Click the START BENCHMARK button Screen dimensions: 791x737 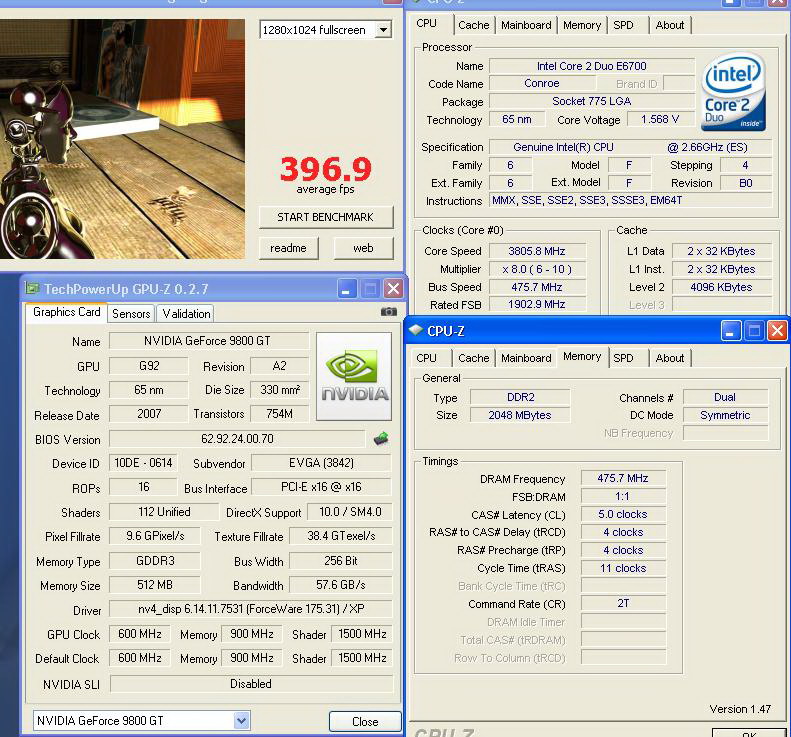pos(325,217)
